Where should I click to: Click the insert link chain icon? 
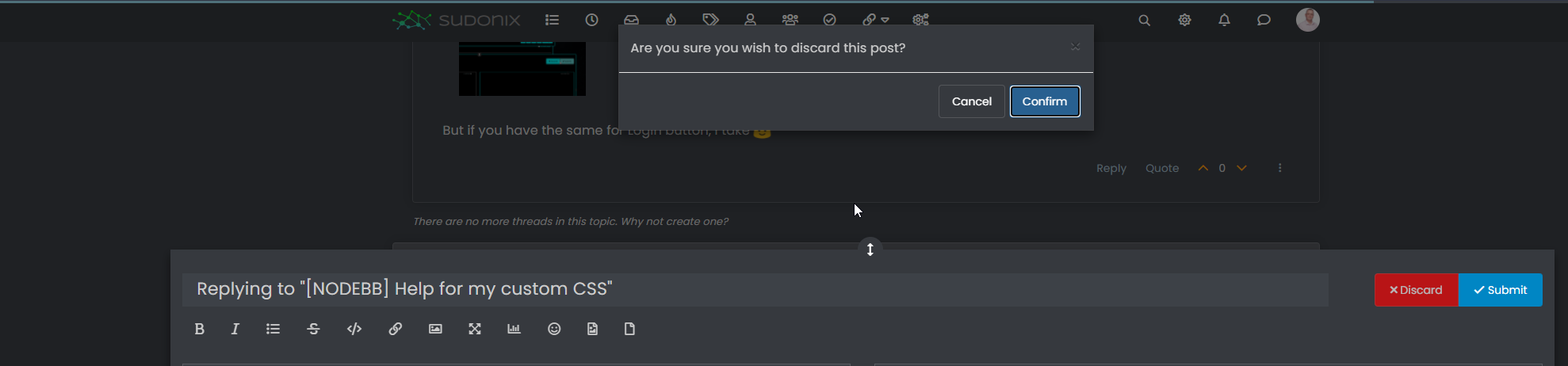tap(395, 329)
